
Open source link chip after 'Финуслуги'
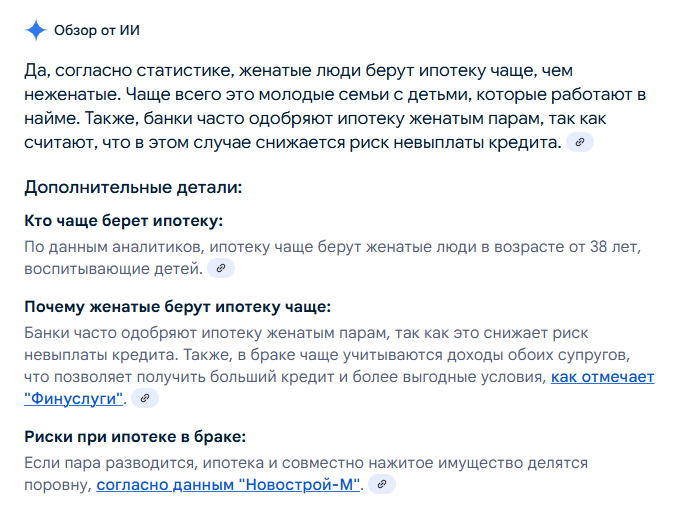145,398
